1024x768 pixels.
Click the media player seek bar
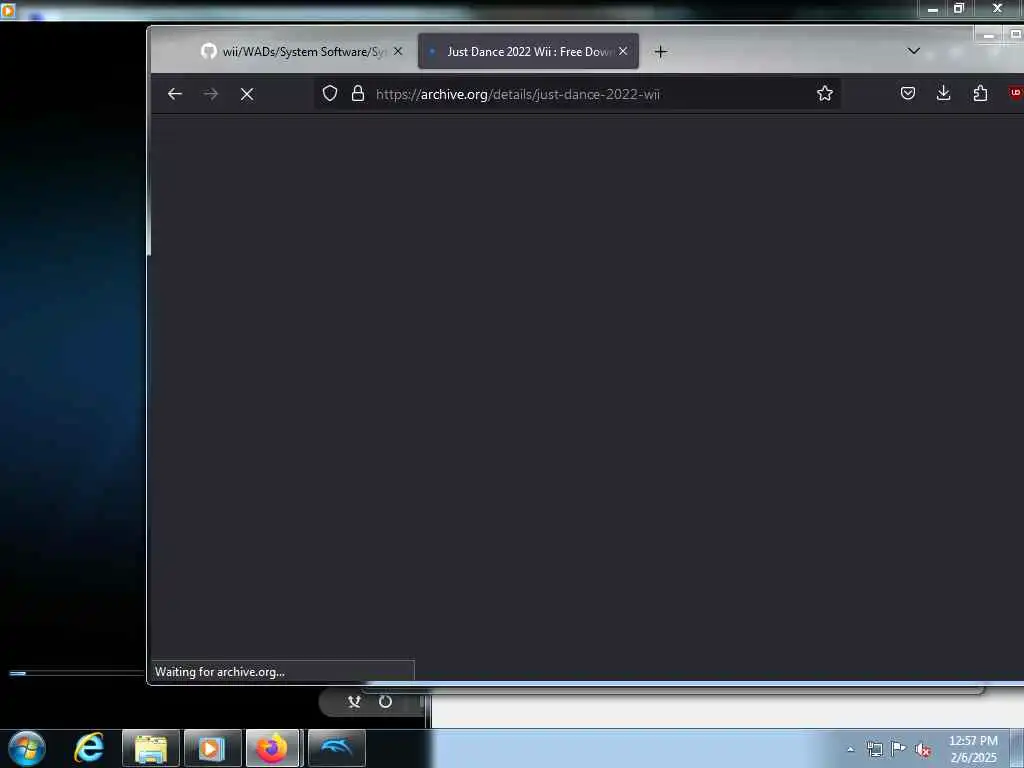tap(76, 673)
